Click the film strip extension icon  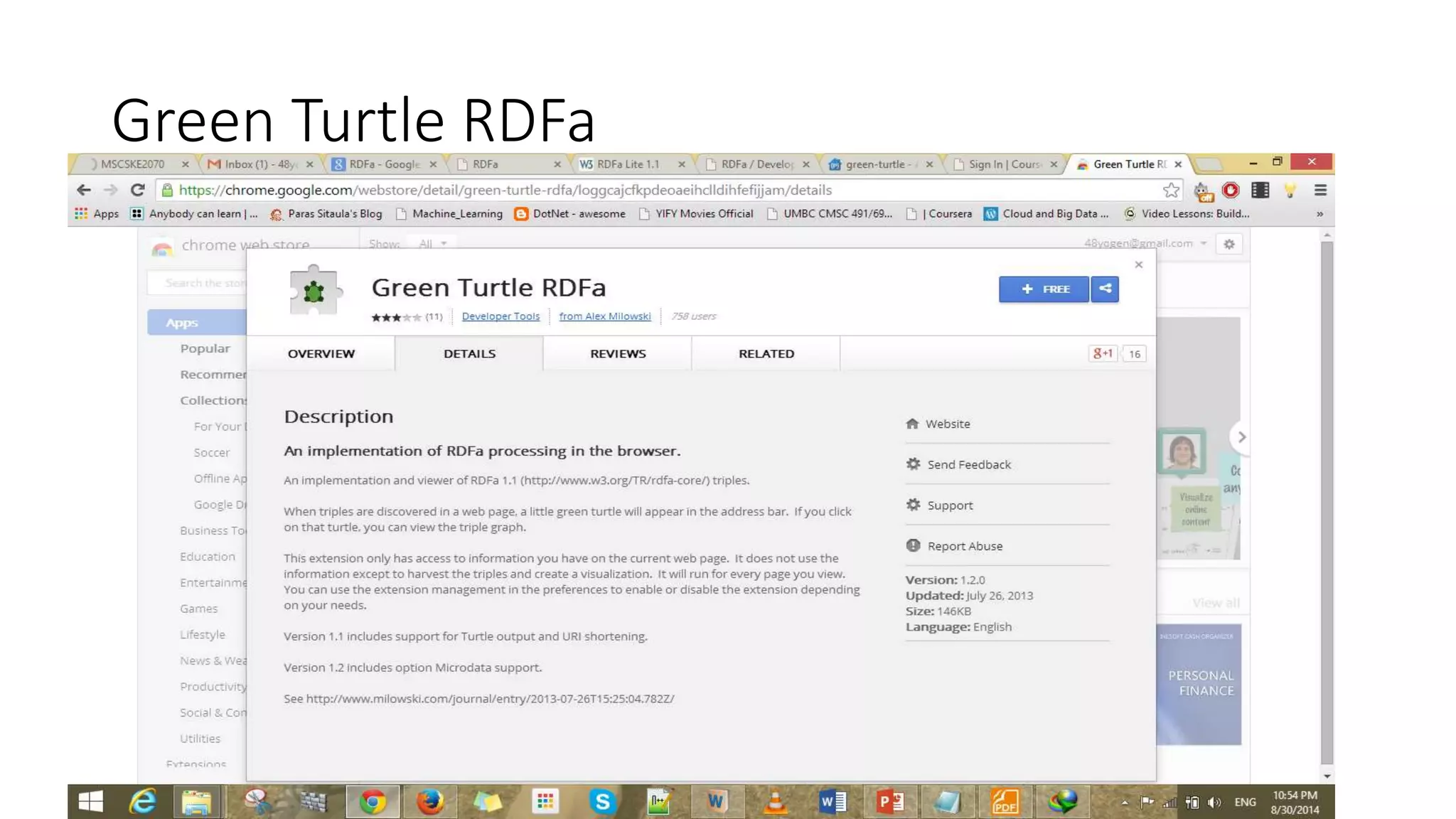point(1260,190)
